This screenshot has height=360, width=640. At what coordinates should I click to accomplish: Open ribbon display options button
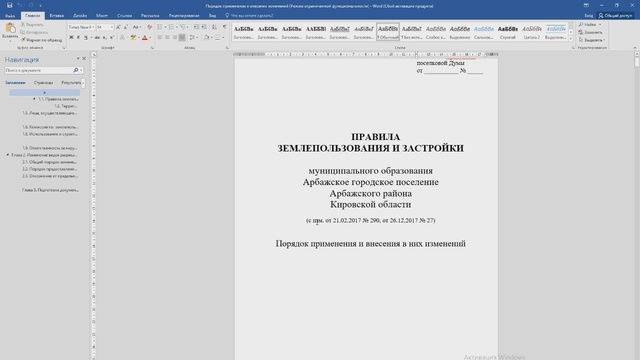pos(586,5)
